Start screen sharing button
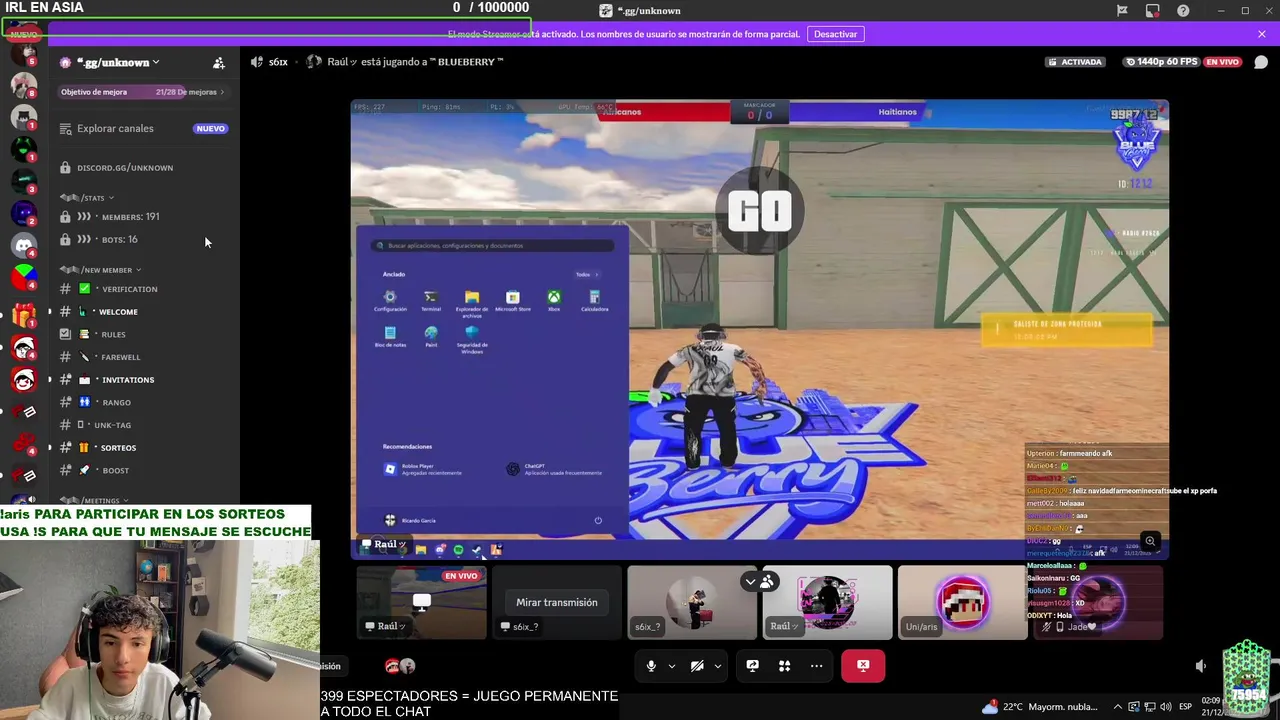This screenshot has height=720, width=1280. 752,666
